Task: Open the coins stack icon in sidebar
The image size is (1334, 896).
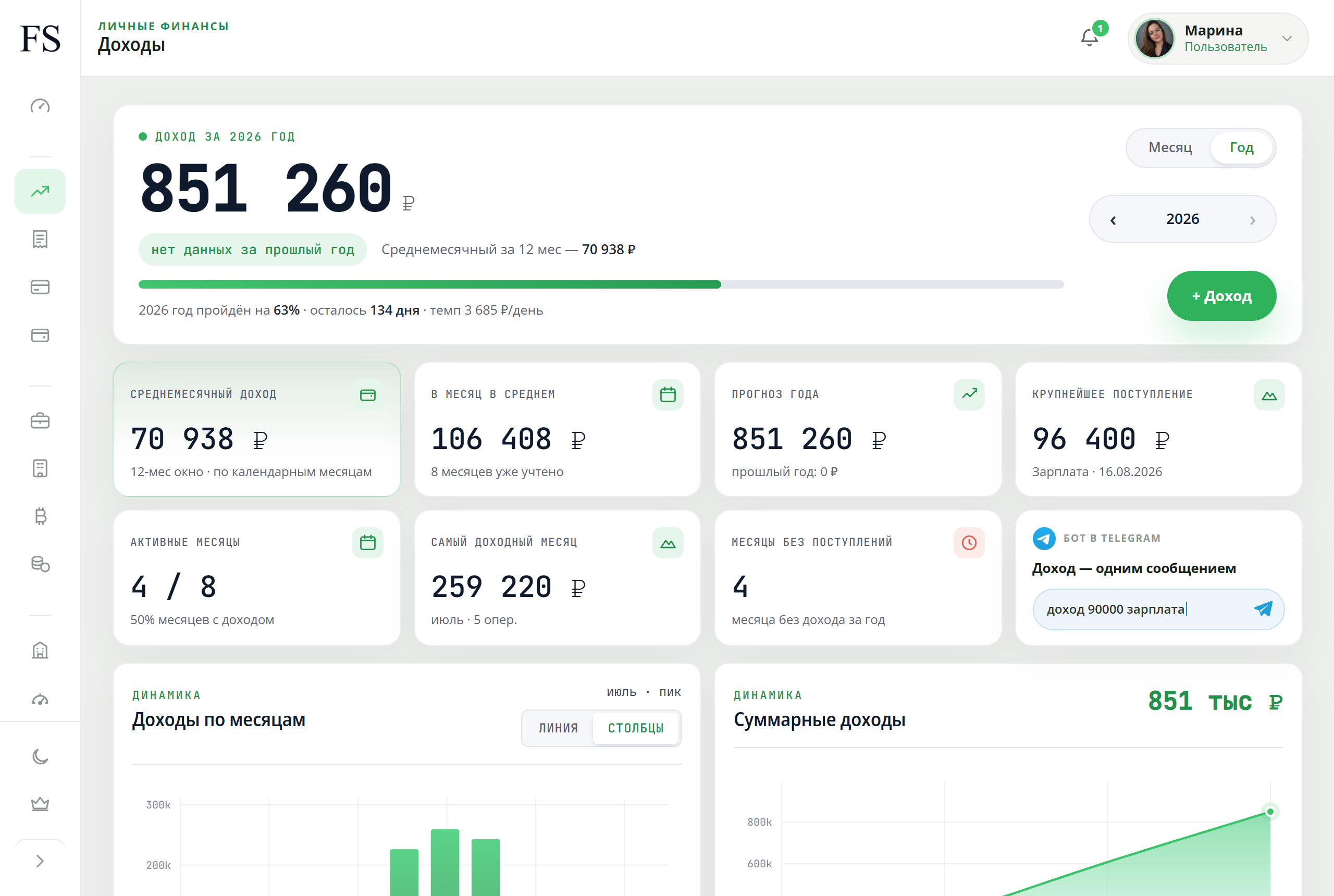Action: pos(40,564)
